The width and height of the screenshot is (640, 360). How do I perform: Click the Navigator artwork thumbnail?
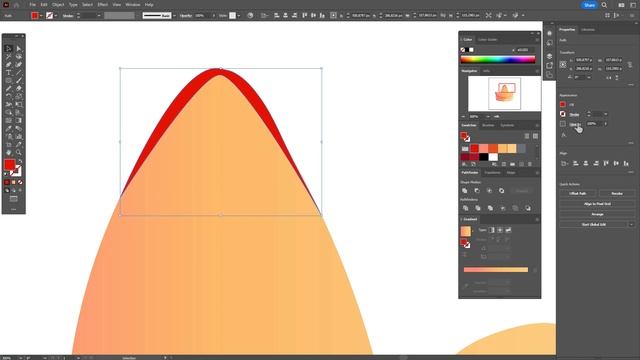[504, 93]
